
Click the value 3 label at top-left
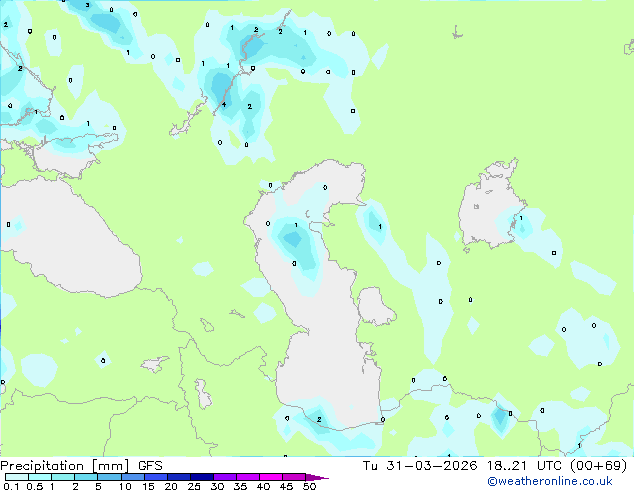coord(87,5)
